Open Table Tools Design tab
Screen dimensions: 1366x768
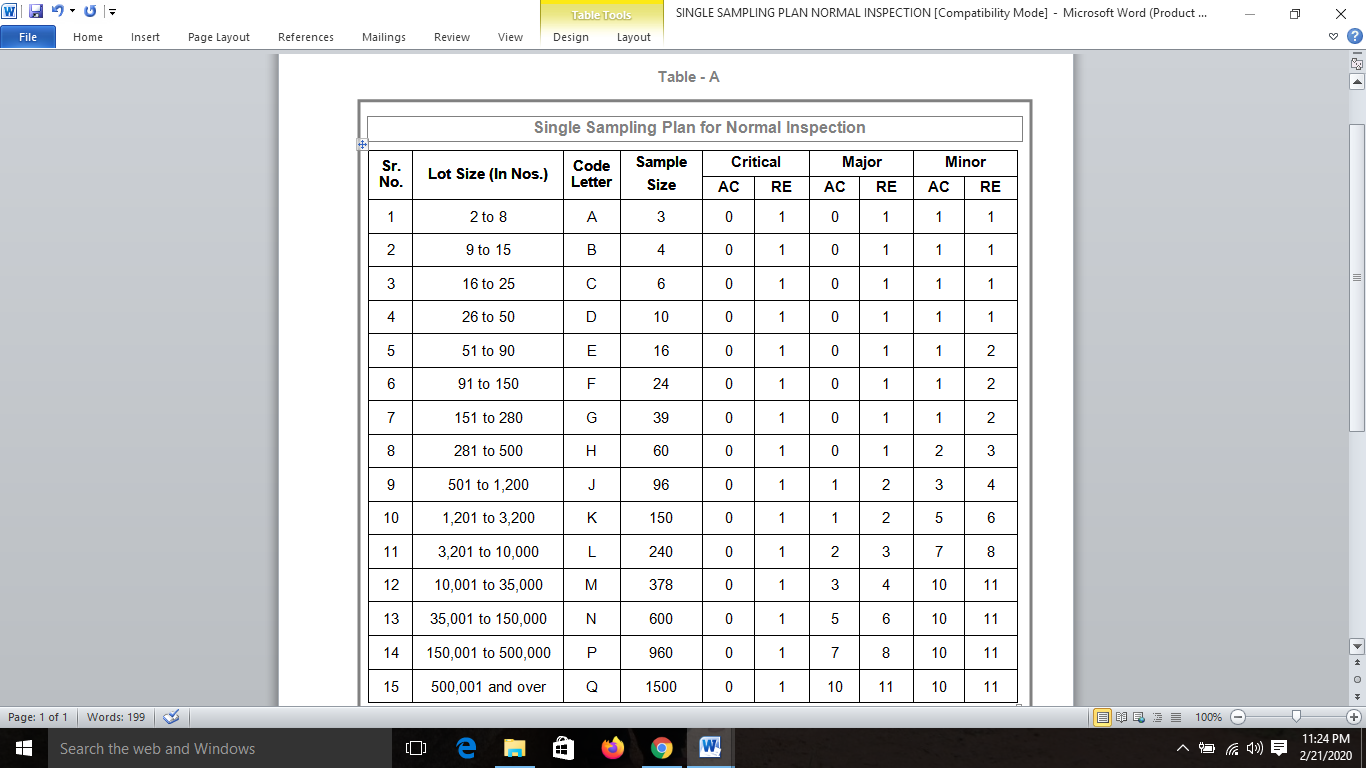click(x=570, y=37)
